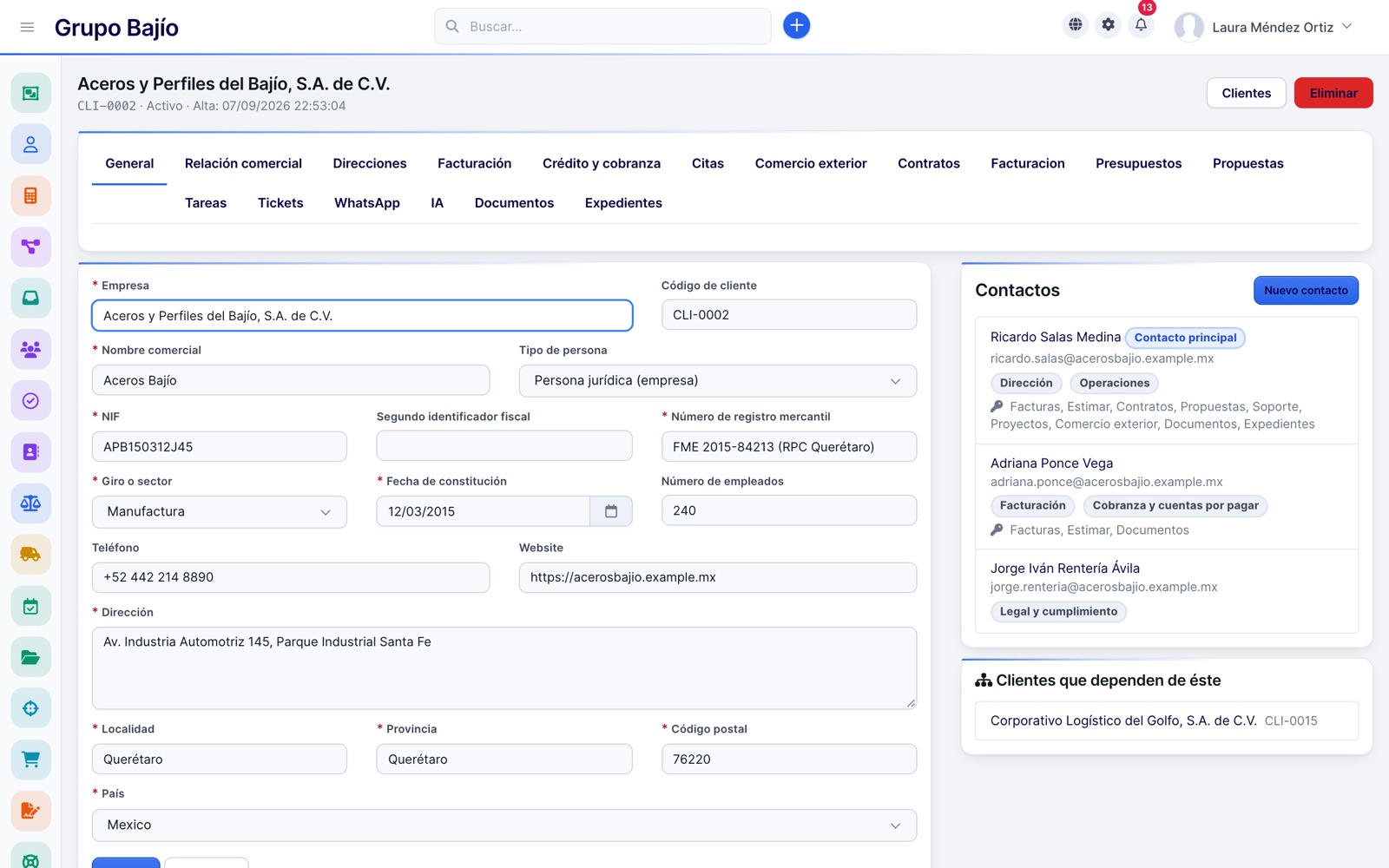The image size is (1389, 868).
Task: Expand the Tipo de persona dropdown
Action: click(x=718, y=381)
